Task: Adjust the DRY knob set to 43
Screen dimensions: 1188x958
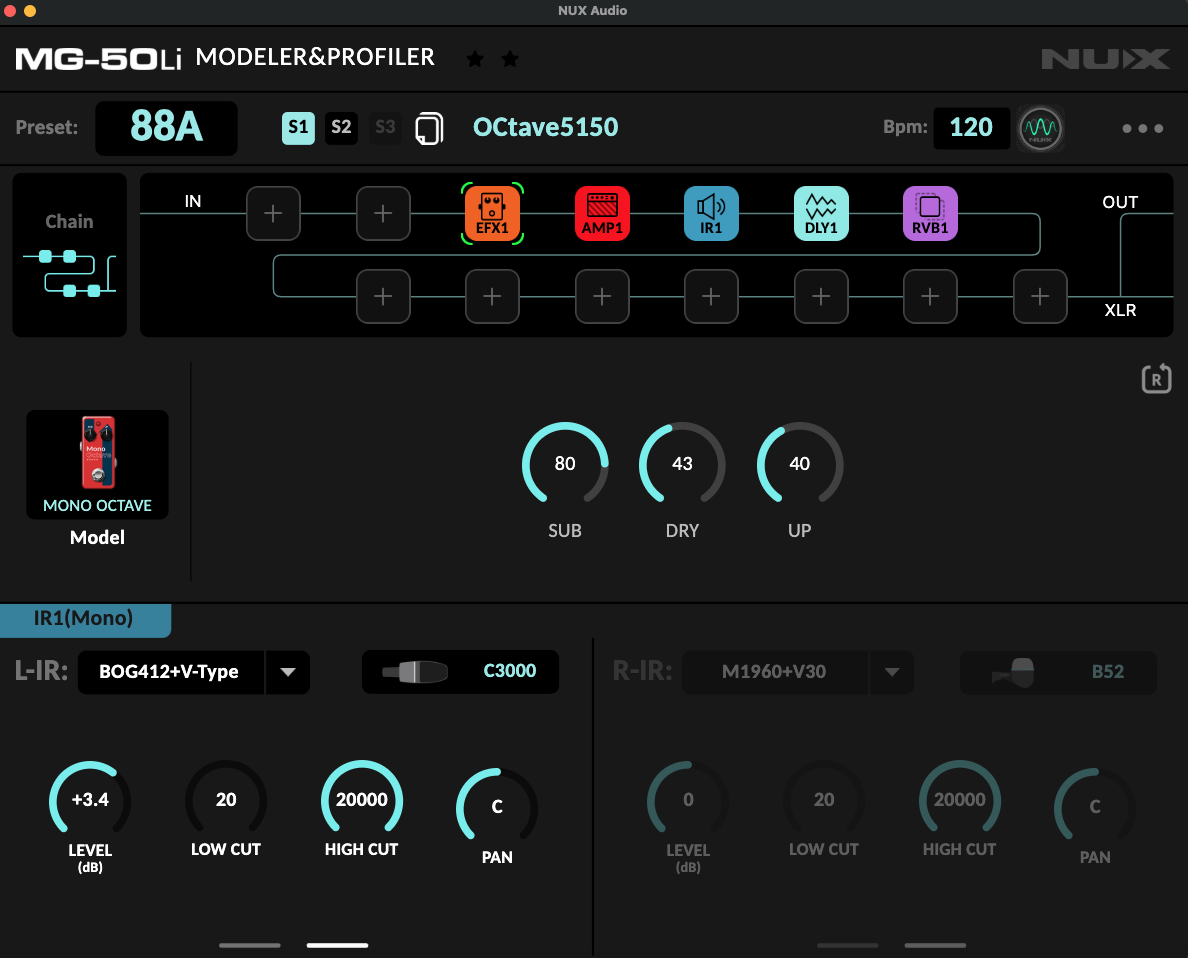Action: tap(682, 464)
